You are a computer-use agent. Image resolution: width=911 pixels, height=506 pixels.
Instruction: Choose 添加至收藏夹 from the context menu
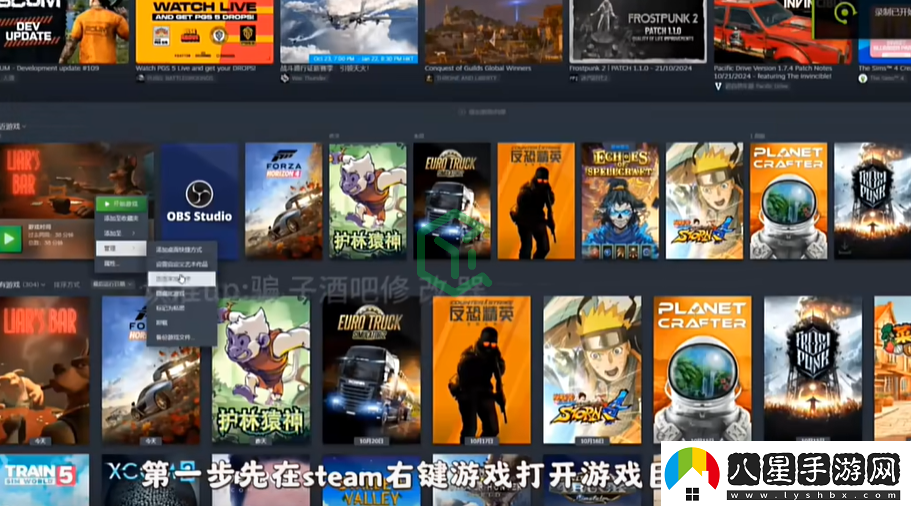(x=121, y=218)
